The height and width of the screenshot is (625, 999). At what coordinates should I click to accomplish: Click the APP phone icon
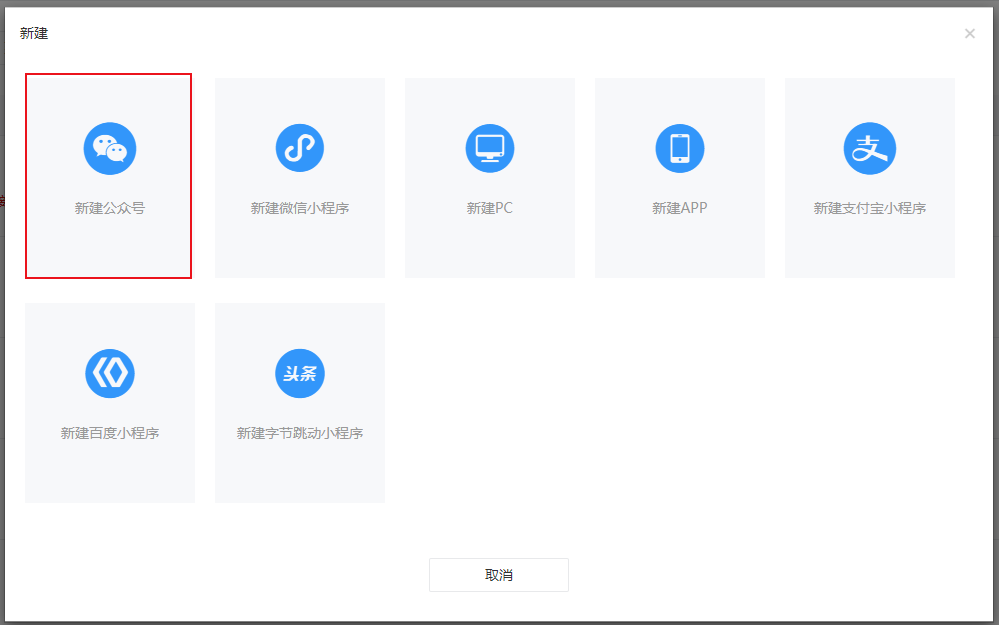(x=680, y=148)
